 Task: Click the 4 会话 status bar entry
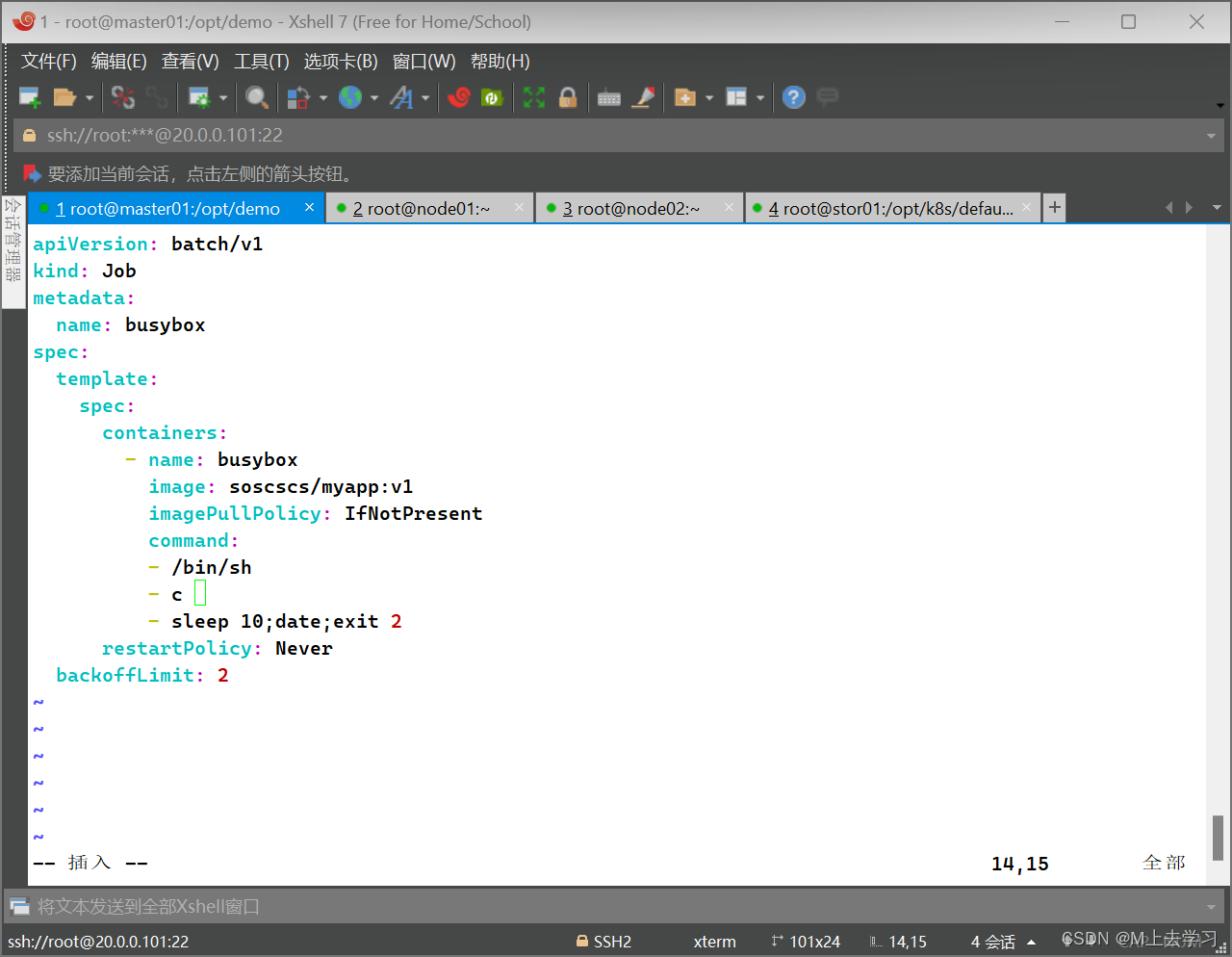click(x=993, y=942)
